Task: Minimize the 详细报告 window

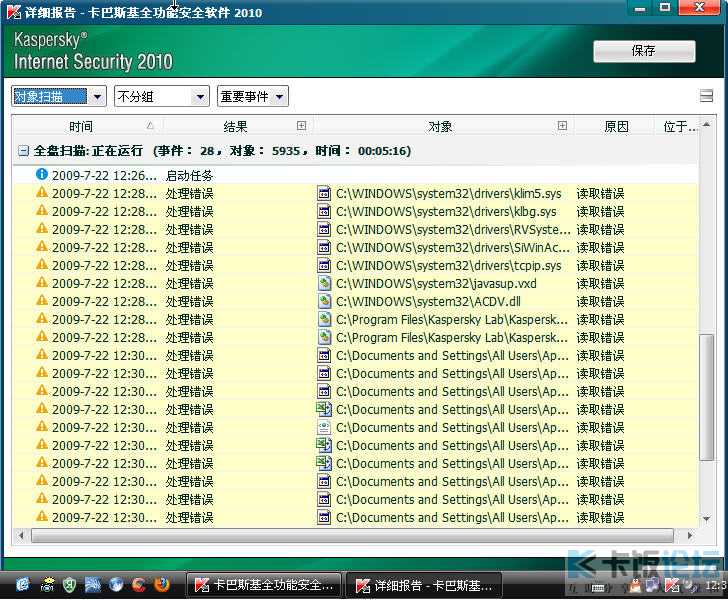Action: click(640, 8)
